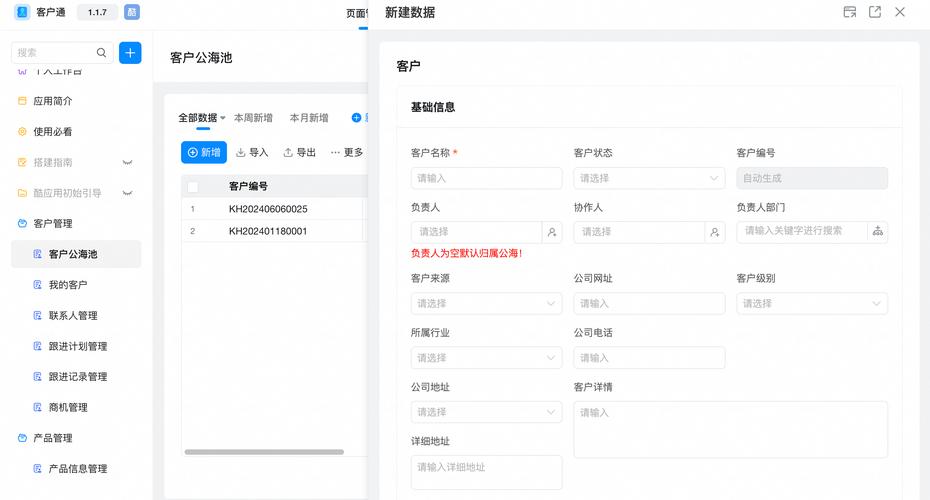Click the blue 新增 button
The image size is (930, 500).
click(x=204, y=152)
